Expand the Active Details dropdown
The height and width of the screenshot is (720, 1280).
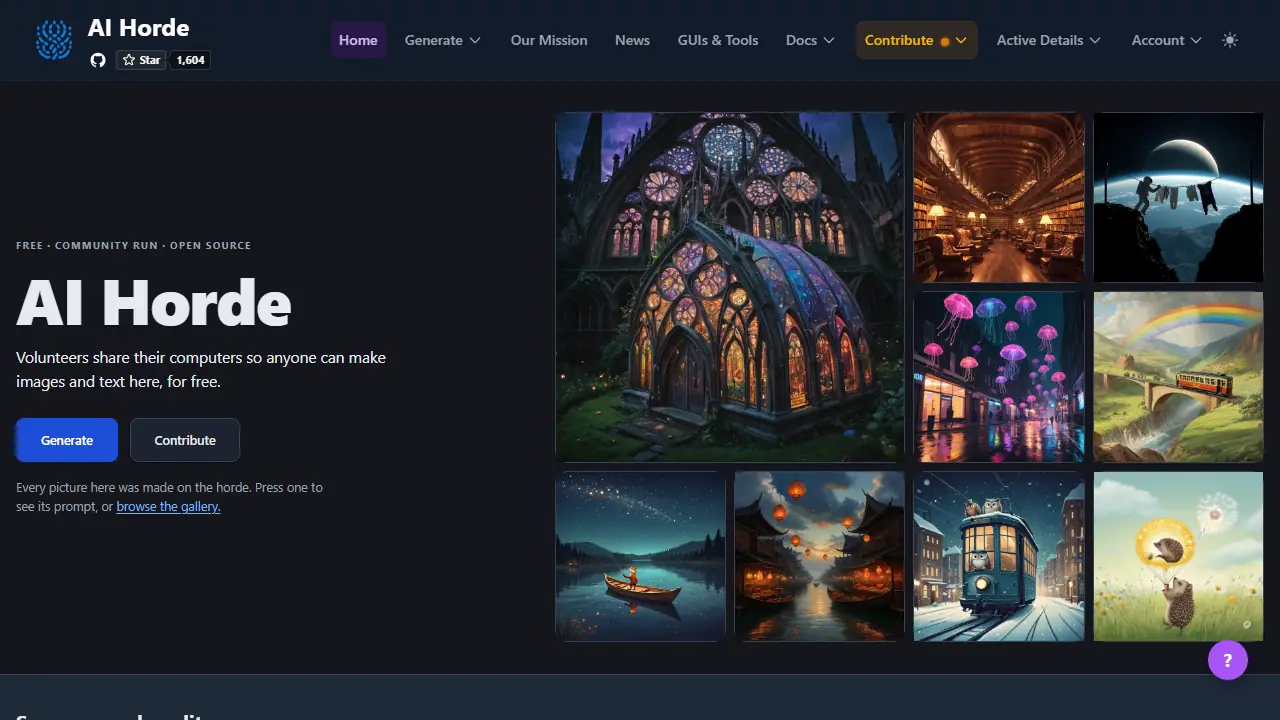pyautogui.click(x=1049, y=40)
